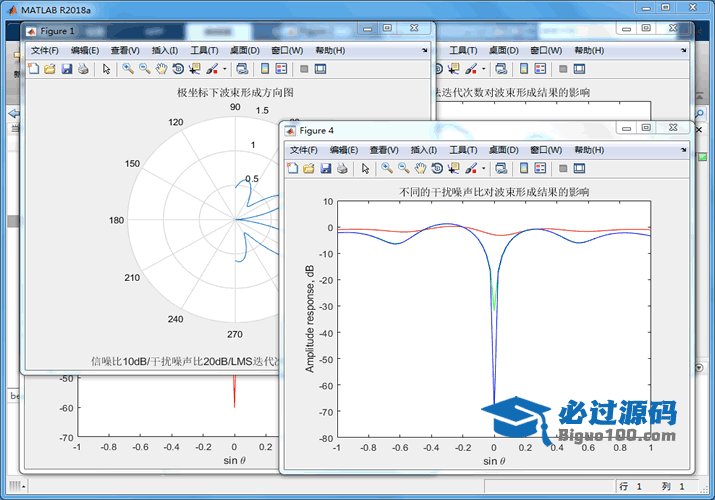The width and height of the screenshot is (715, 500).
Task: Open 编辑(E) menu in Figure 1
Action: (85, 50)
